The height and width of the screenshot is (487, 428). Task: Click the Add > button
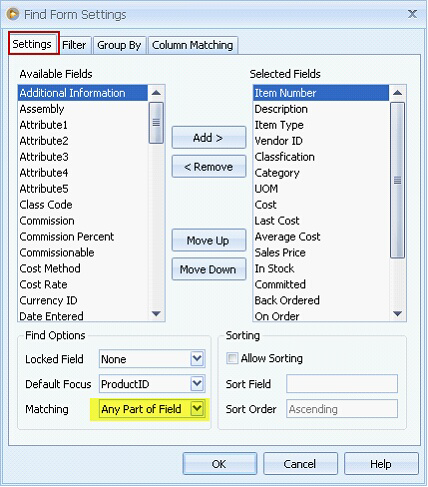pos(209,137)
